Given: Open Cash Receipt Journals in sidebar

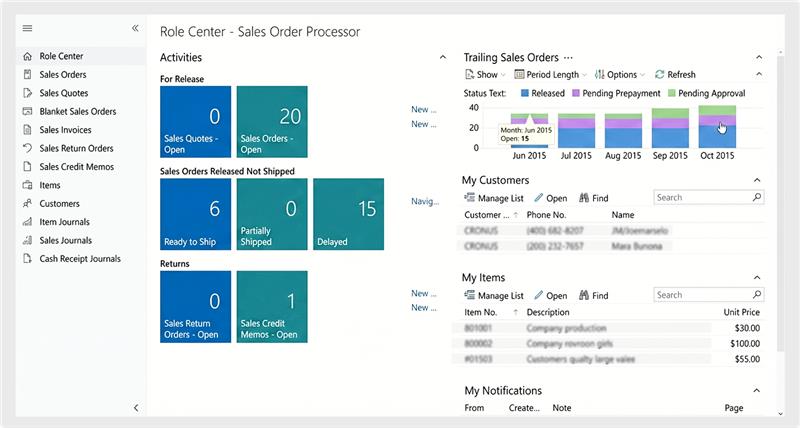Looking at the screenshot, I should coord(80,259).
